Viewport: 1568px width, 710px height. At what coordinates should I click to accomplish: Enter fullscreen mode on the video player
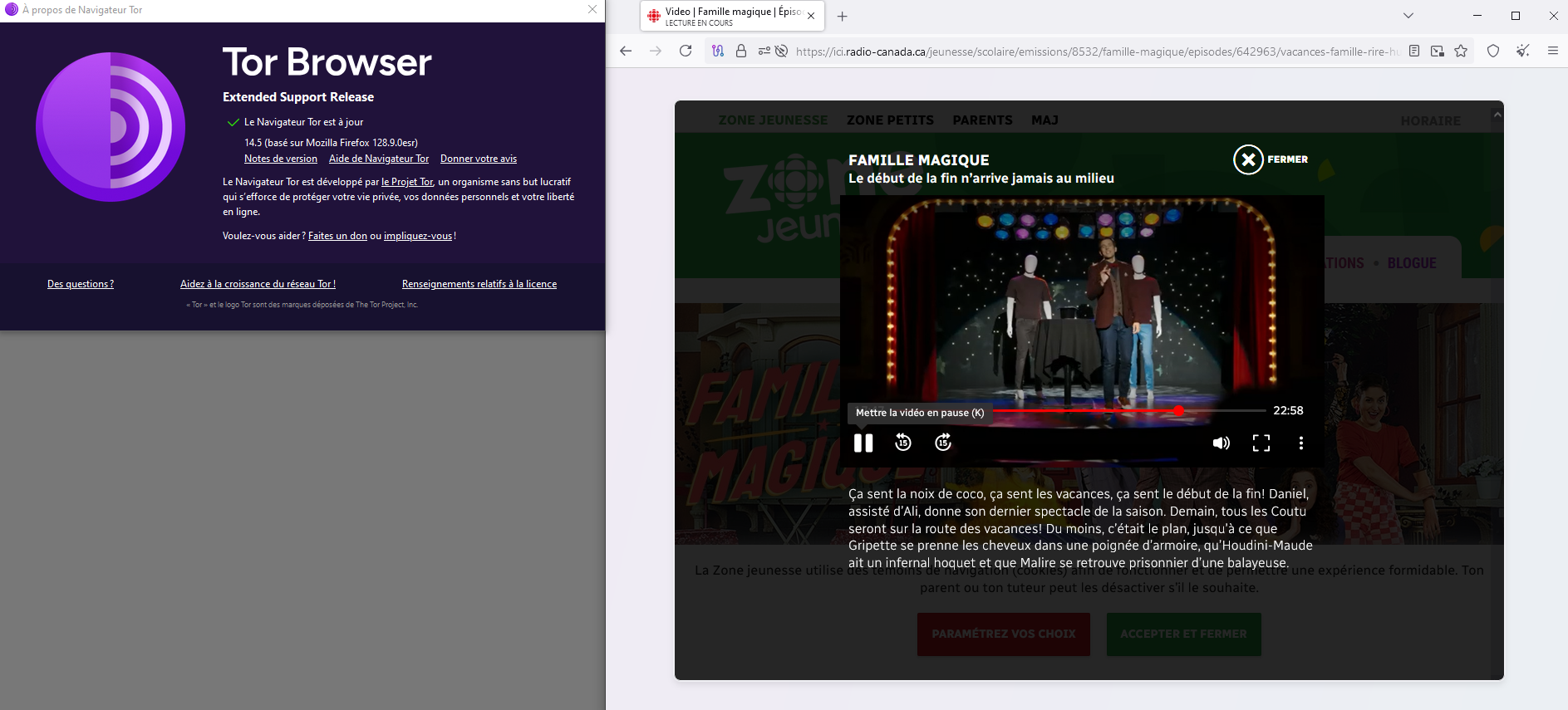[x=1261, y=443]
